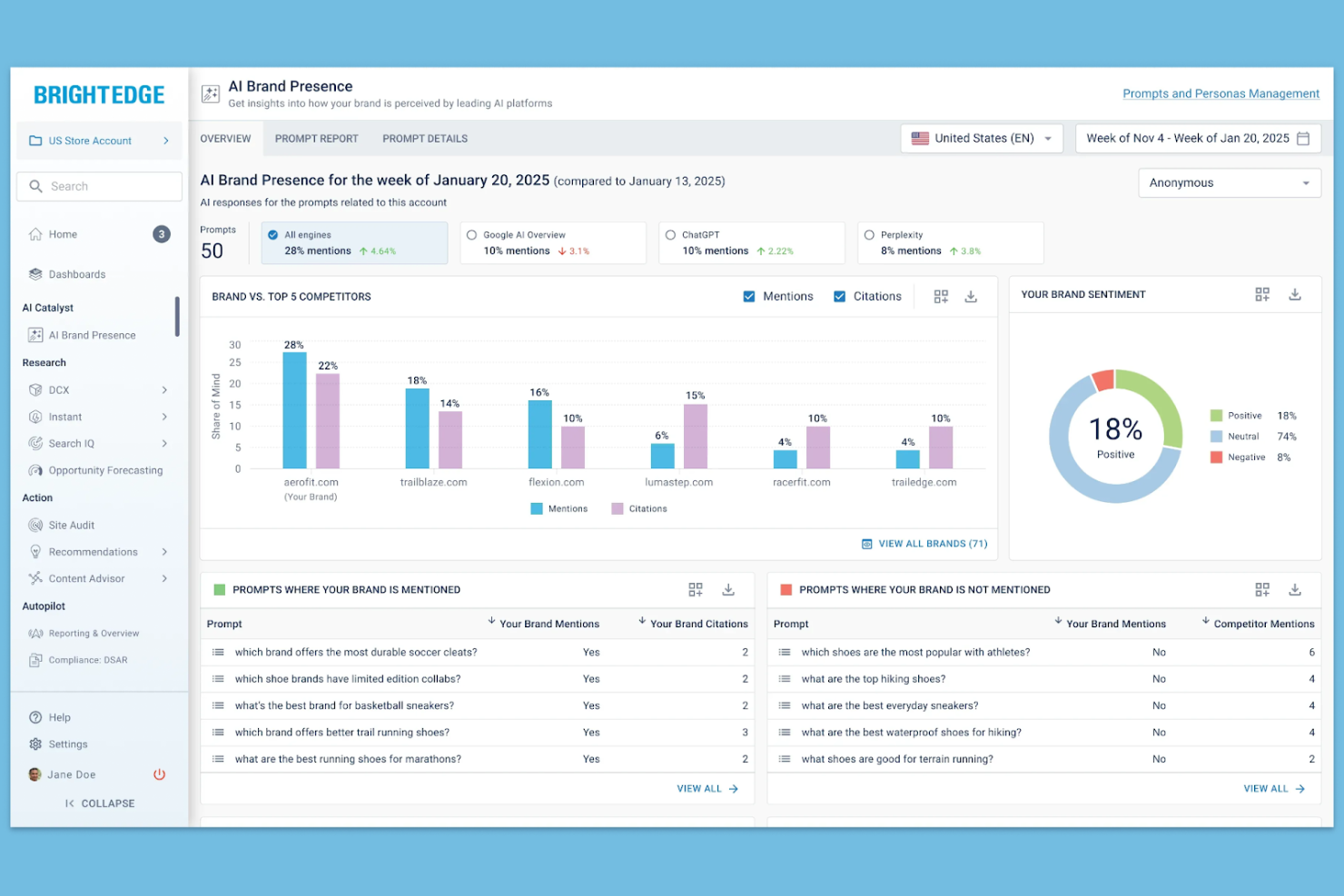Open the Opportunity Forecasting tool

click(x=106, y=470)
